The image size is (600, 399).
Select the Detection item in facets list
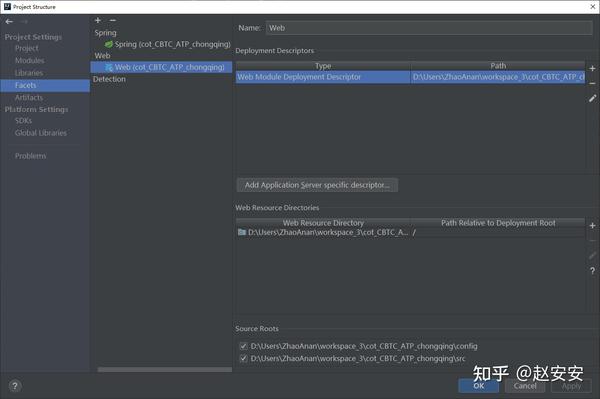109,79
